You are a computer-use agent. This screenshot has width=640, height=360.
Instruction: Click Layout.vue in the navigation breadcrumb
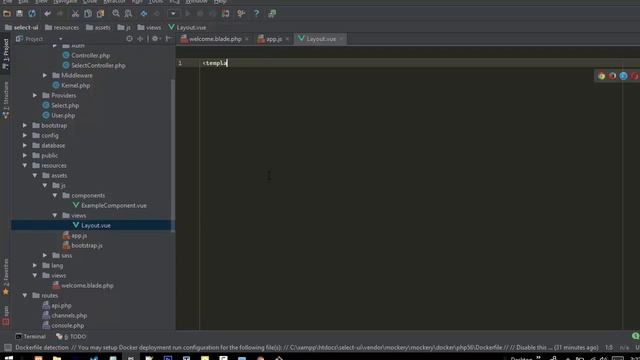pyautogui.click(x=187, y=27)
